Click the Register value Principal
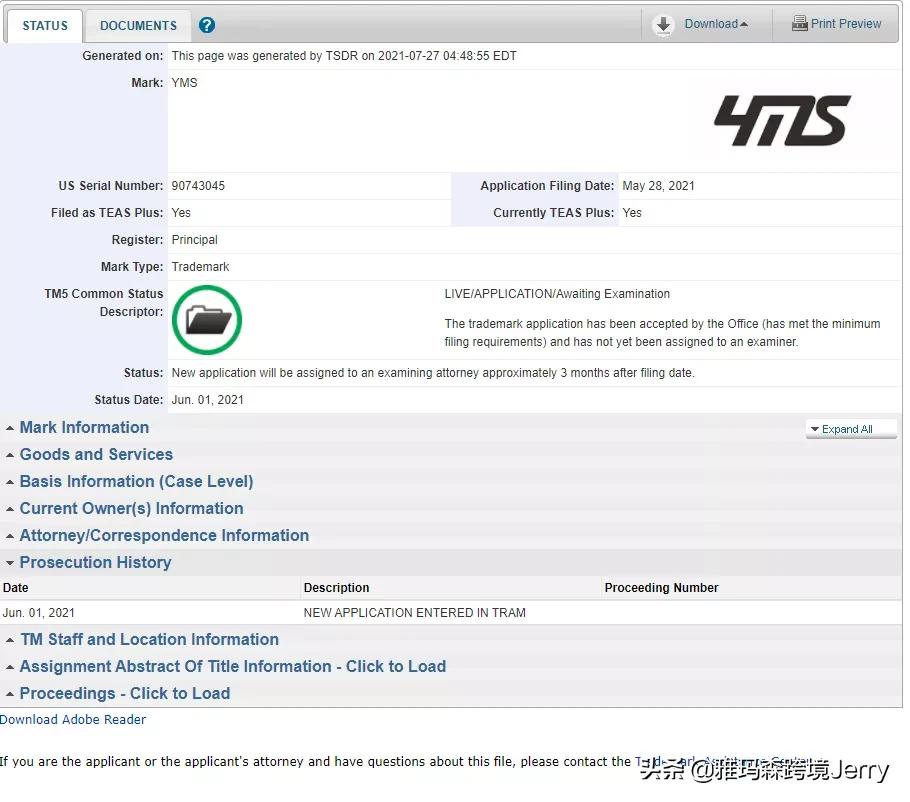This screenshot has height=802, width=910. pyautogui.click(x=194, y=240)
